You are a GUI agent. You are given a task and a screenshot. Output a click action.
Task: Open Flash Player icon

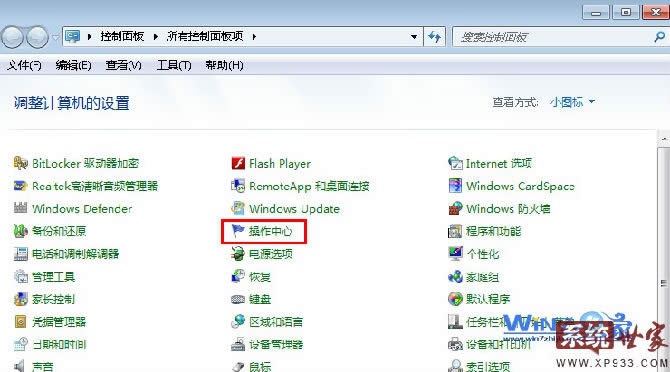click(x=238, y=163)
